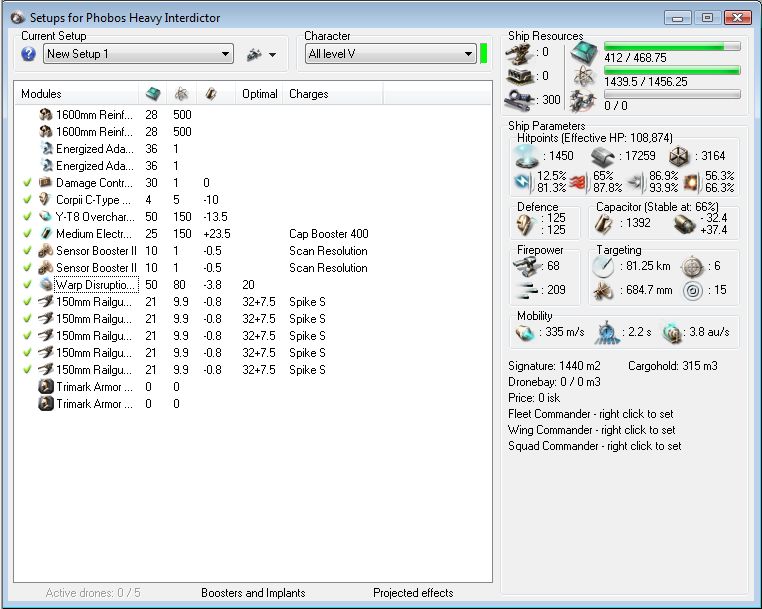The image size is (762, 609).
Task: Click the warp speed icon showing 3.8 au/s
Action: click(672, 332)
